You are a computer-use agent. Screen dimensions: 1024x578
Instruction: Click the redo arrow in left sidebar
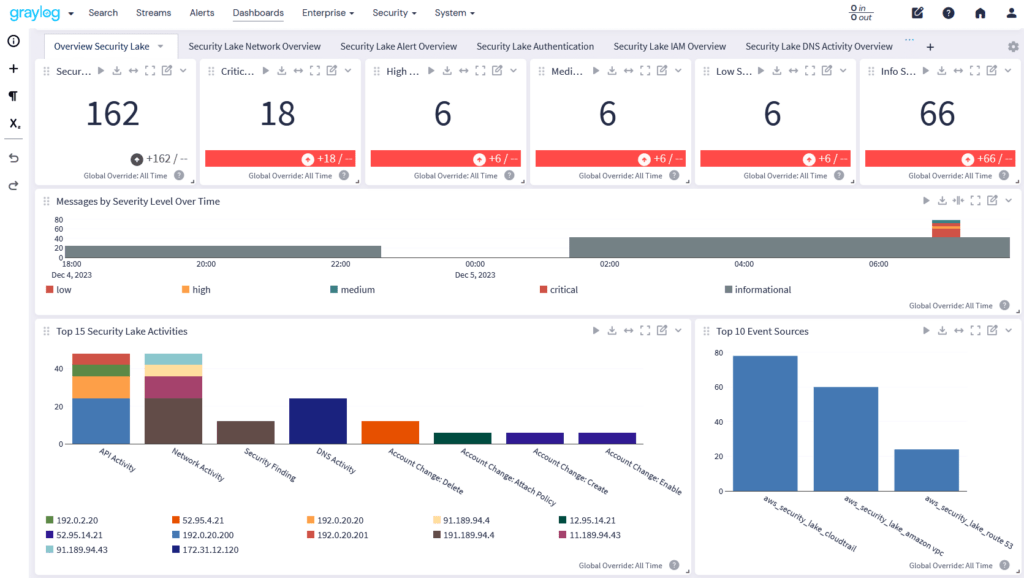coord(13,185)
